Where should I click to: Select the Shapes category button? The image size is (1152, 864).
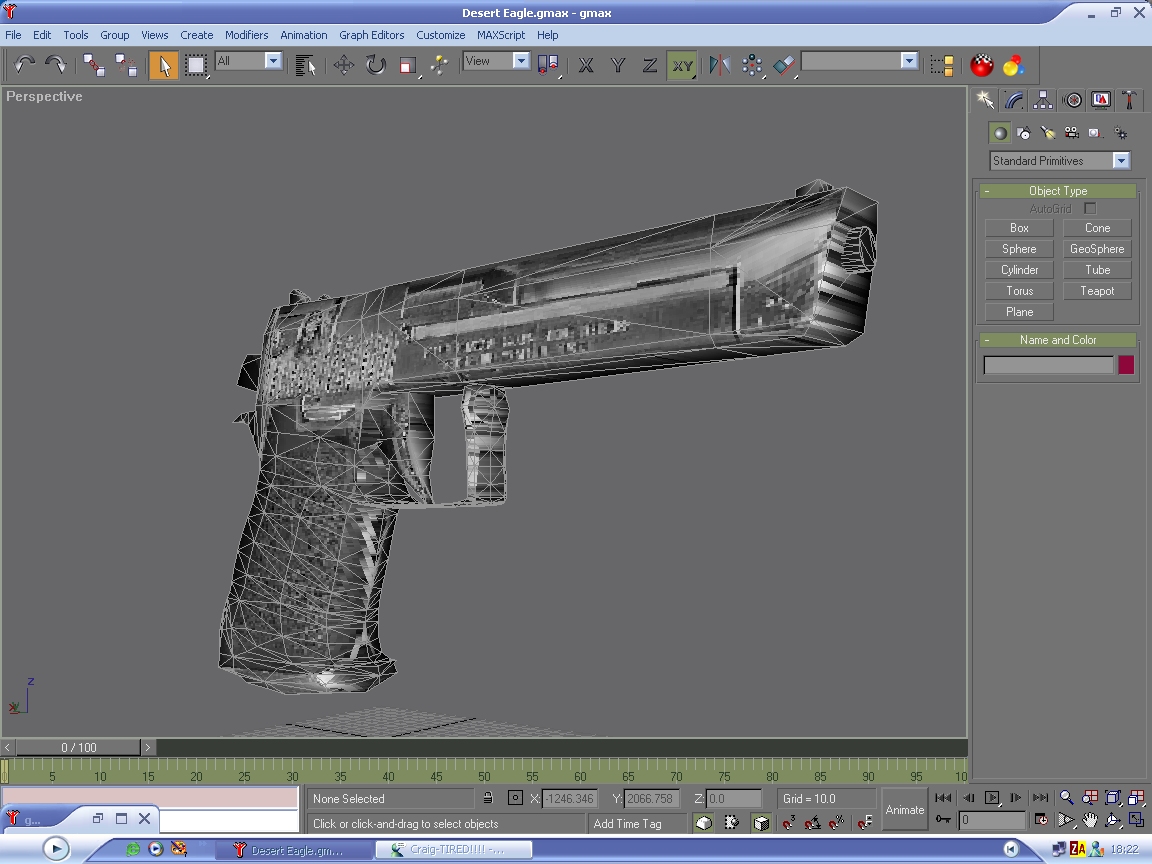click(x=1023, y=133)
